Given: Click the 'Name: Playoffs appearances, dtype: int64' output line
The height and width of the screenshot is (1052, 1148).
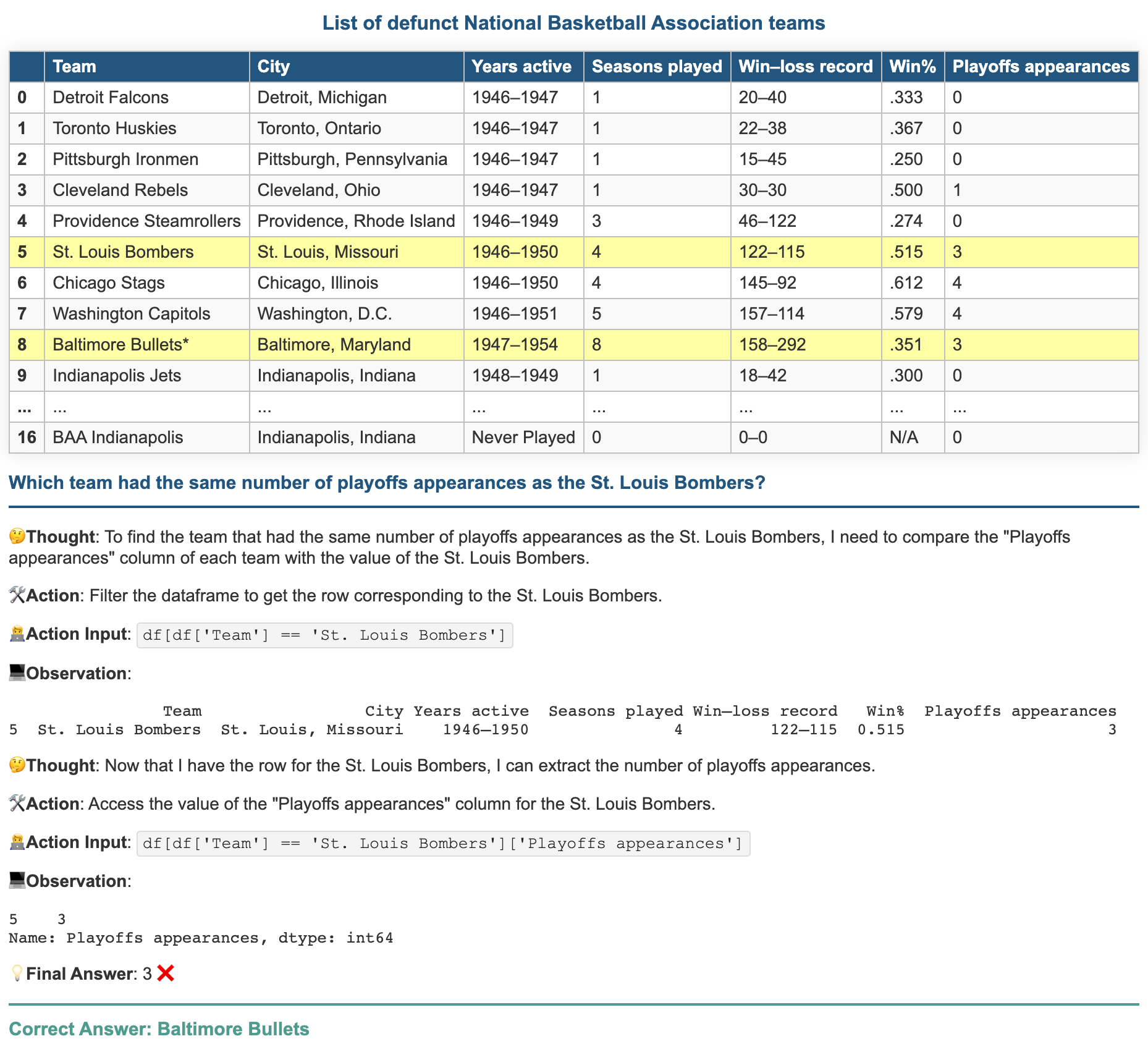Looking at the screenshot, I should click(201, 938).
